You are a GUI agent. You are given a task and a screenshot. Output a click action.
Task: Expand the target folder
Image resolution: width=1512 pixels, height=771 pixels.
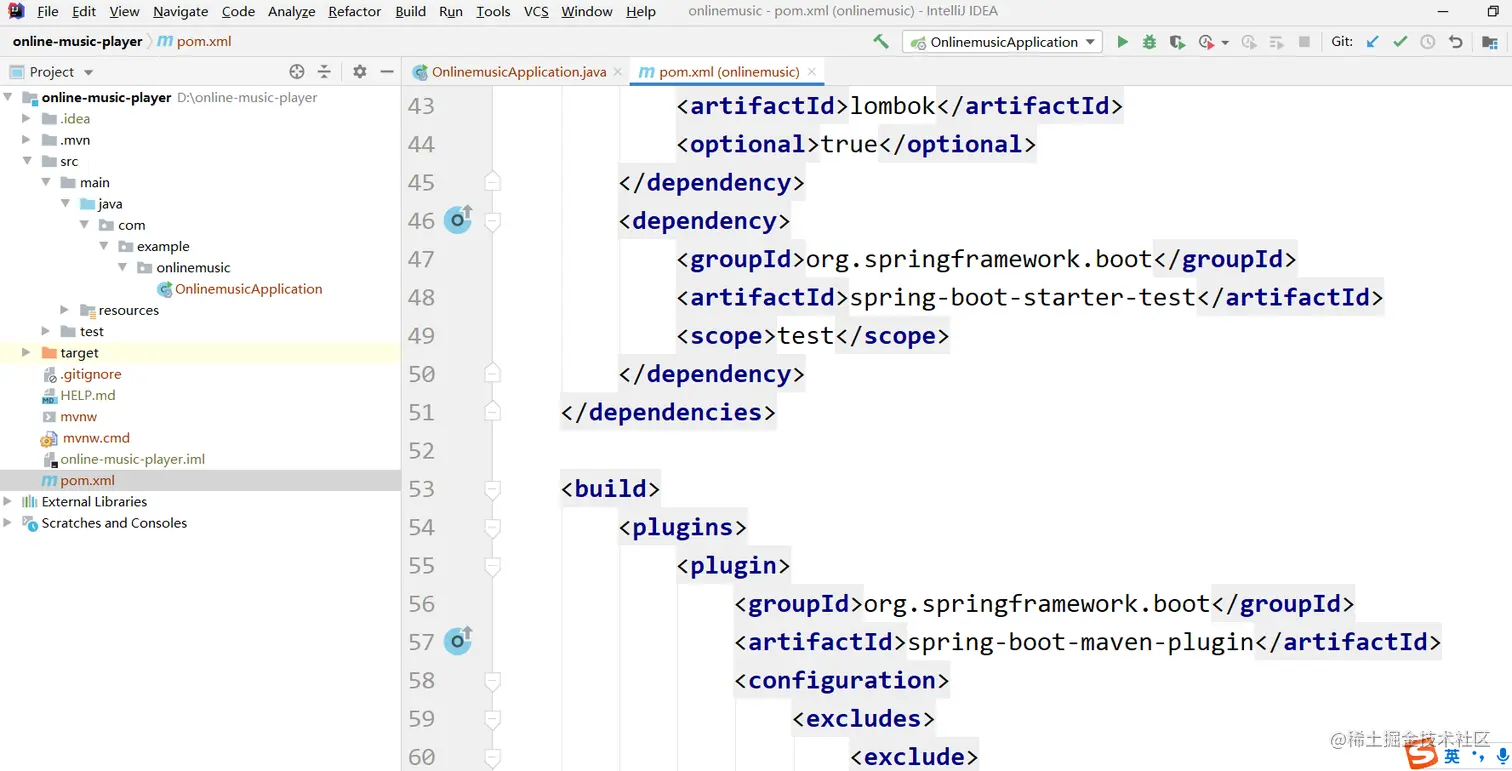point(28,353)
